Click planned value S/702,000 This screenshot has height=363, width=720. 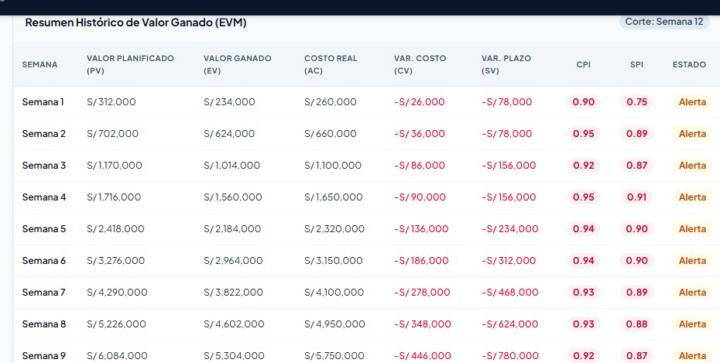tap(112, 134)
